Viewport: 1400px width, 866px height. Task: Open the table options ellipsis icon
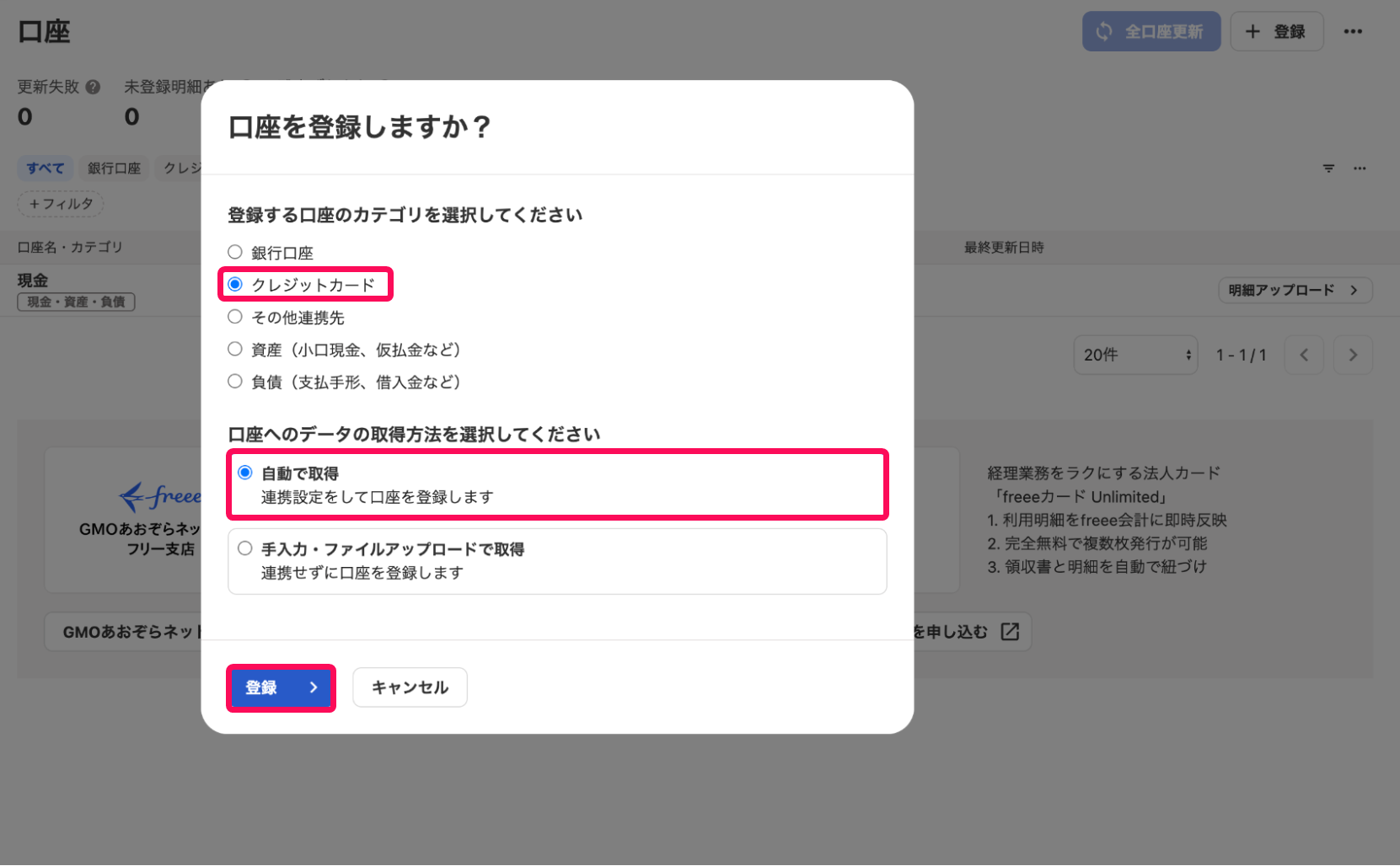1360,168
